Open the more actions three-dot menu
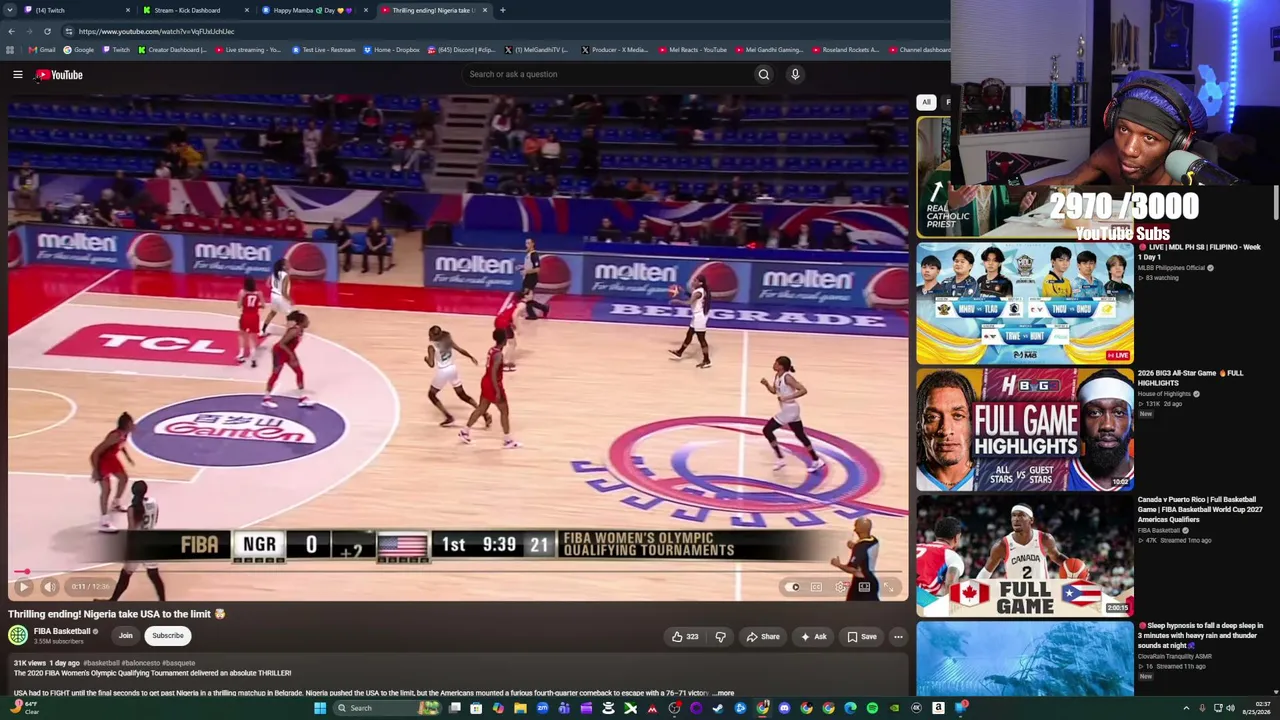1280x720 pixels. (898, 637)
